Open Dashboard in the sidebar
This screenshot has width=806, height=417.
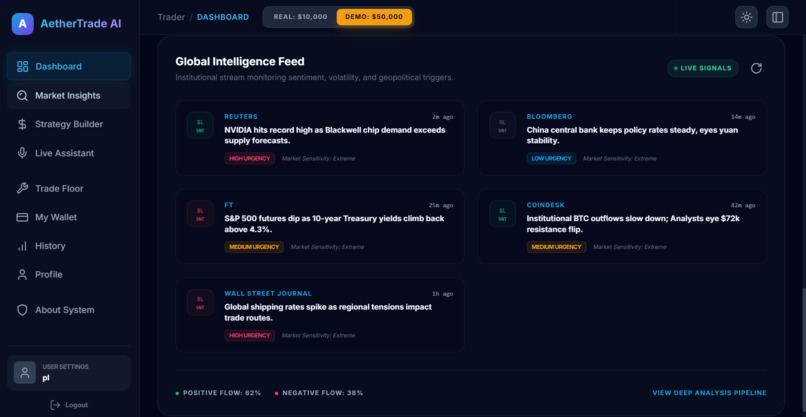(69, 66)
